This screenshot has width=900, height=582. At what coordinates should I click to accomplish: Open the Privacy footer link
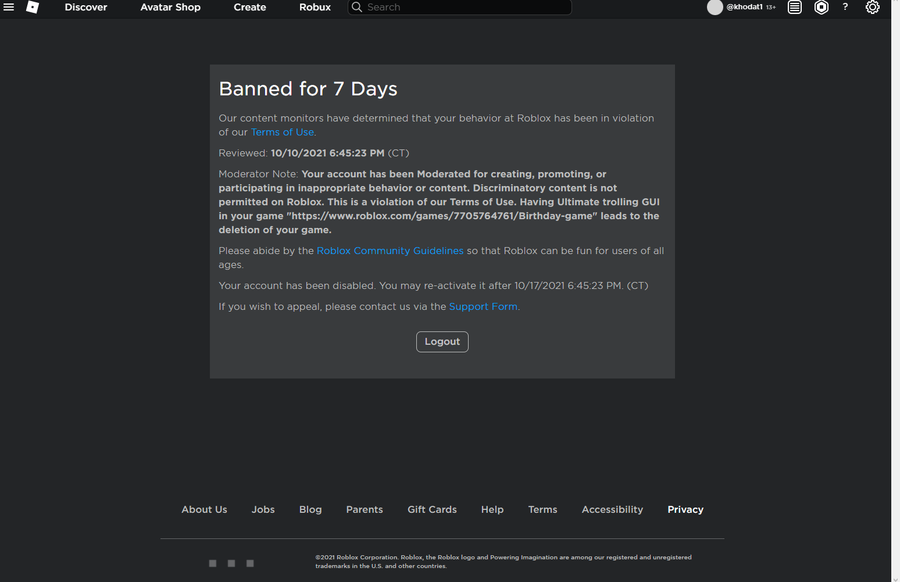[x=685, y=510]
